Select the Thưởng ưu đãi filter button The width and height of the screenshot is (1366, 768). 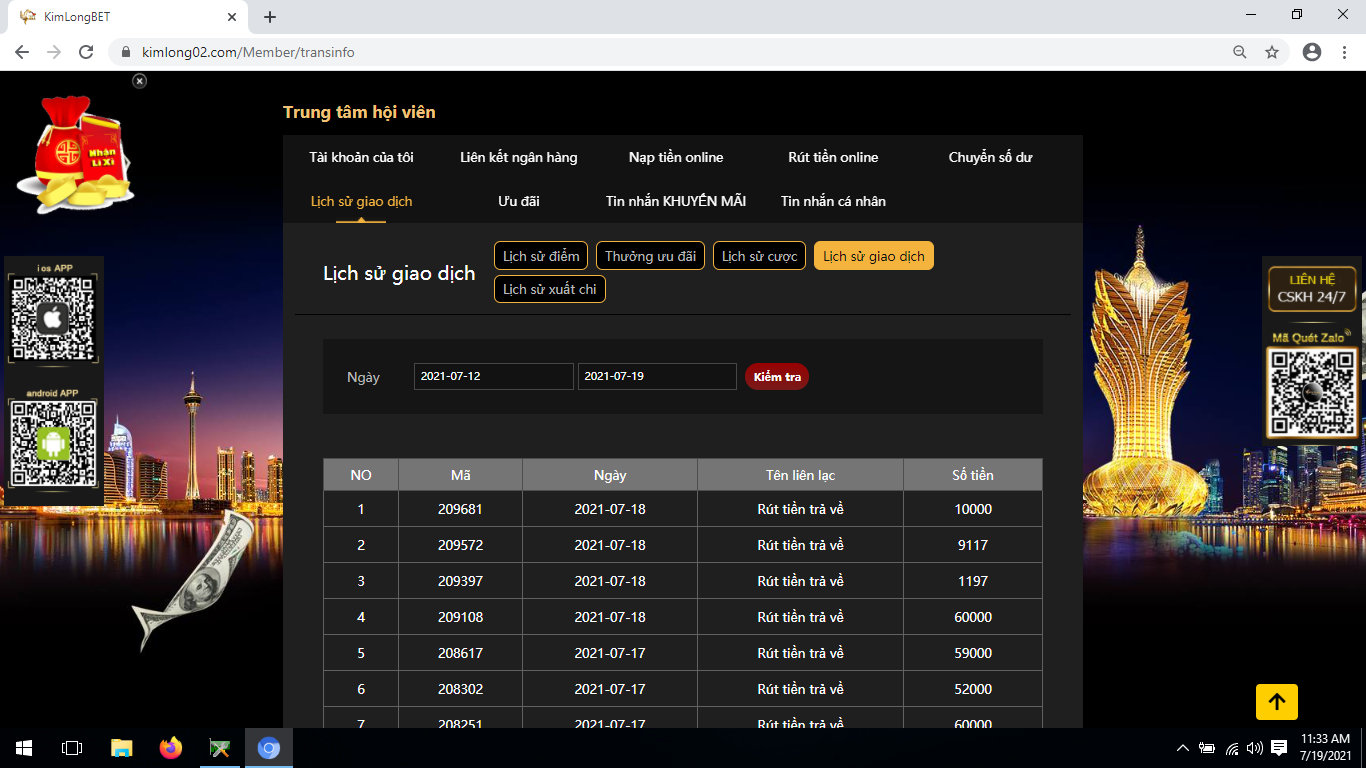pyautogui.click(x=650, y=256)
